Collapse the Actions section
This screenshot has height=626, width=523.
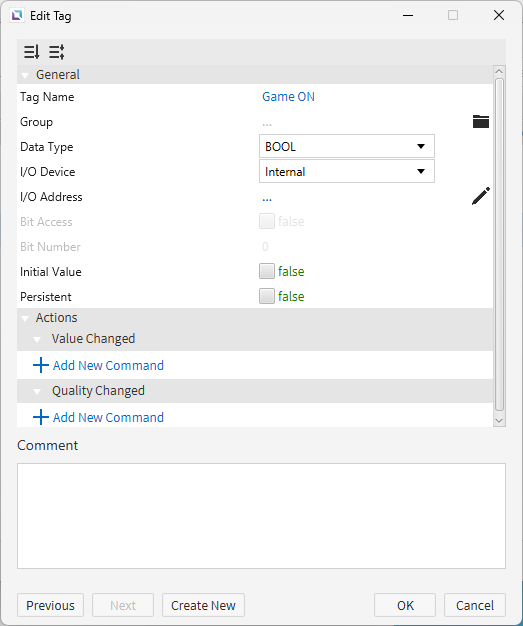tap(25, 319)
